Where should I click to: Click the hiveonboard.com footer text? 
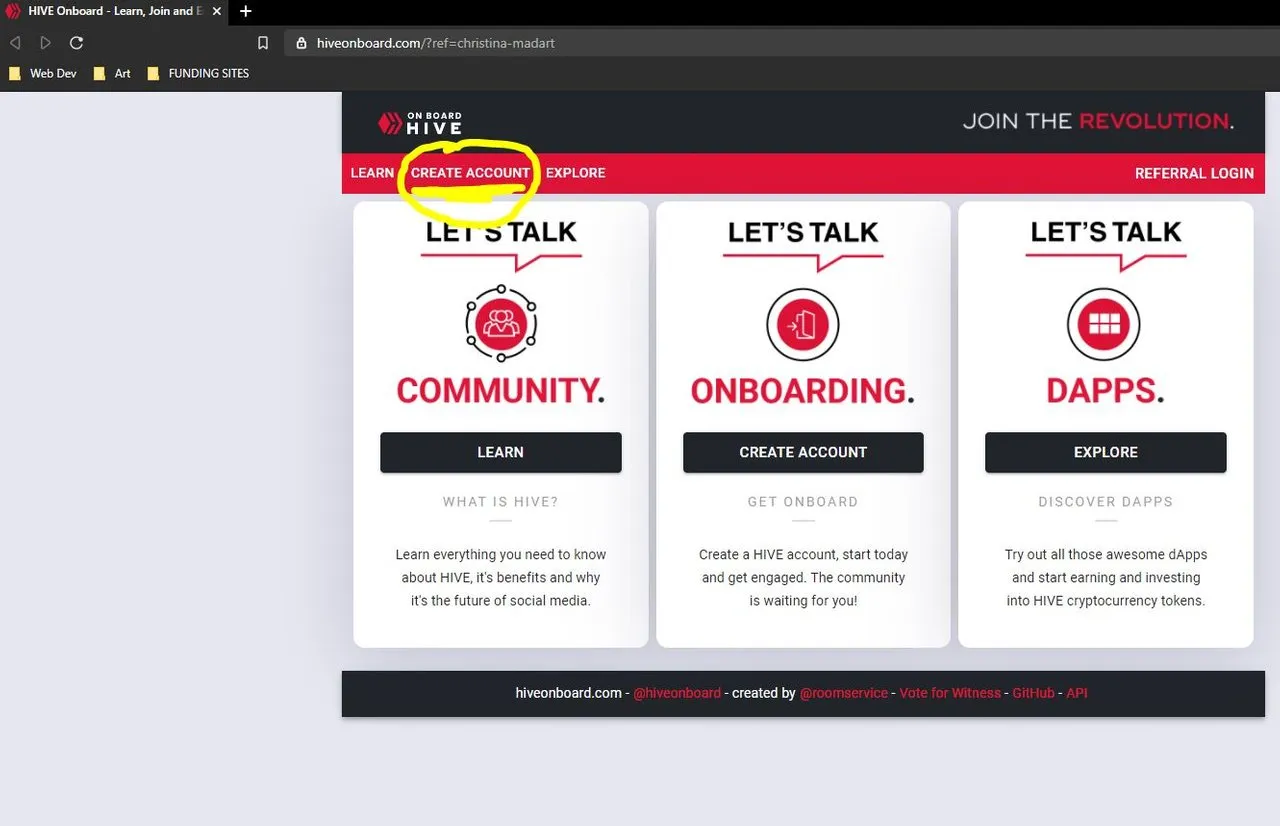click(x=569, y=693)
